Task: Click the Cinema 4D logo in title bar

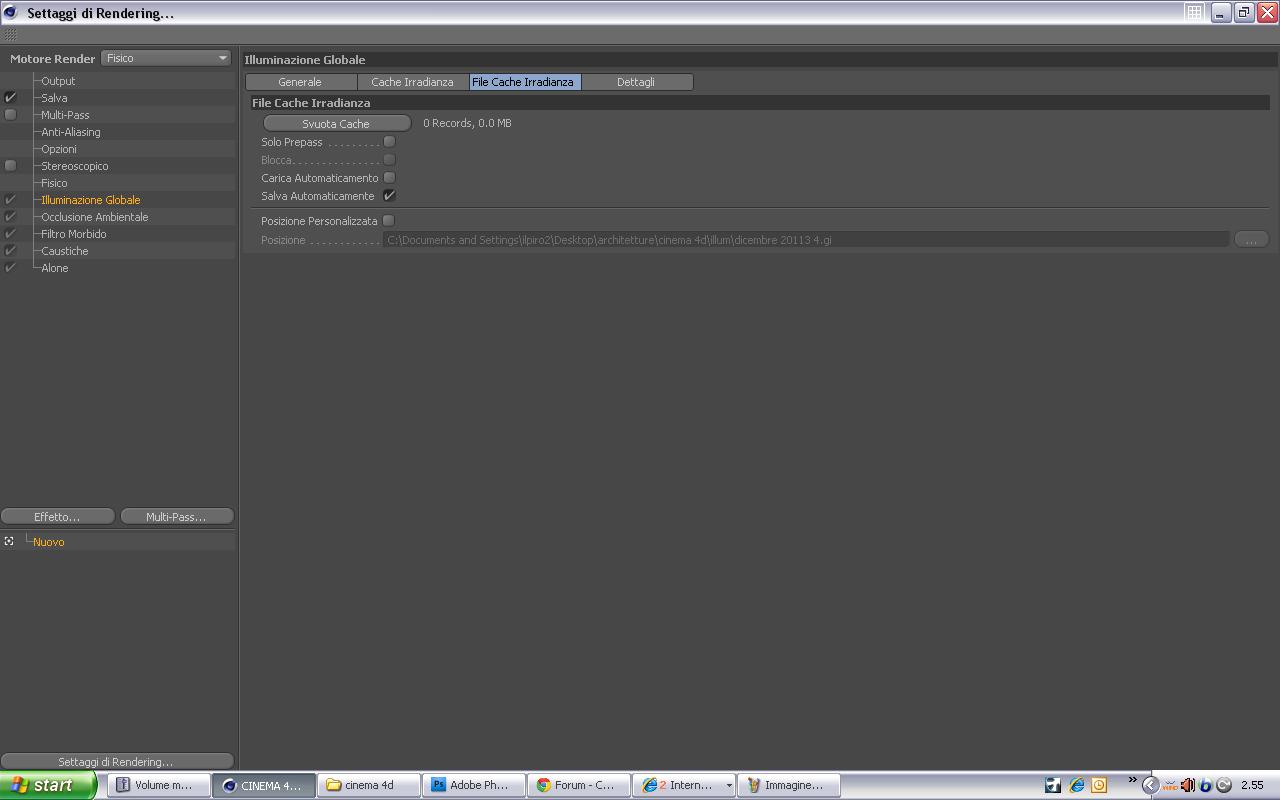Action: (11, 13)
